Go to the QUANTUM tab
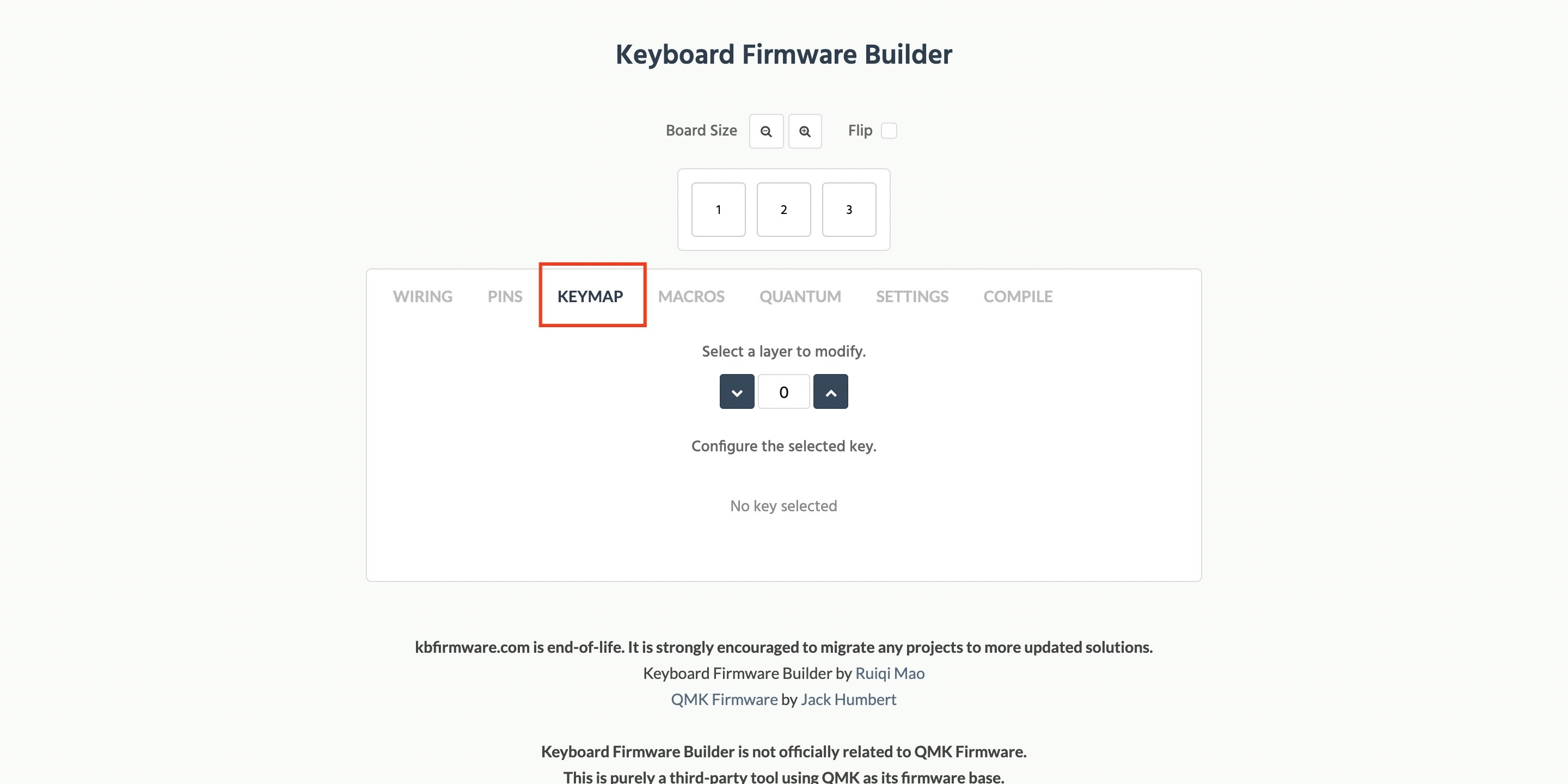 [x=799, y=296]
